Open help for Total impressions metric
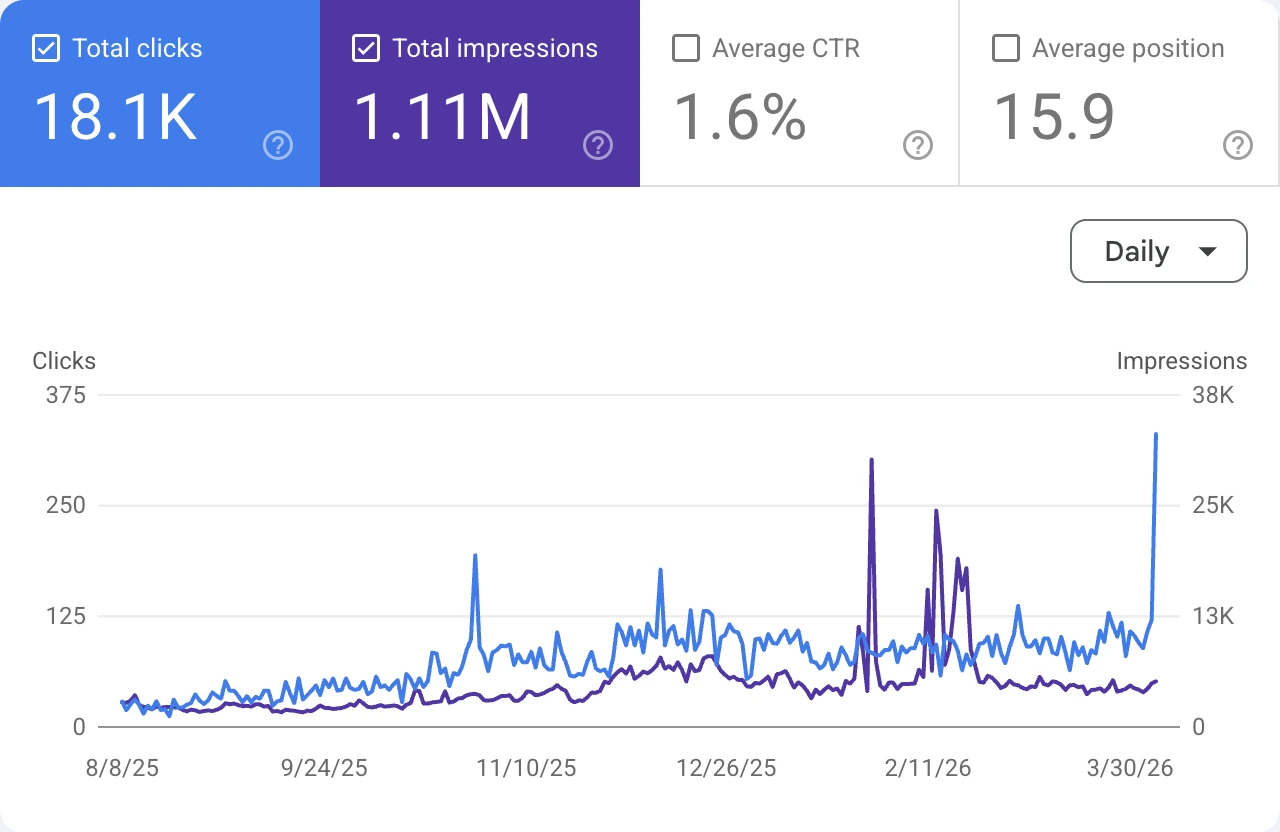 click(x=598, y=146)
